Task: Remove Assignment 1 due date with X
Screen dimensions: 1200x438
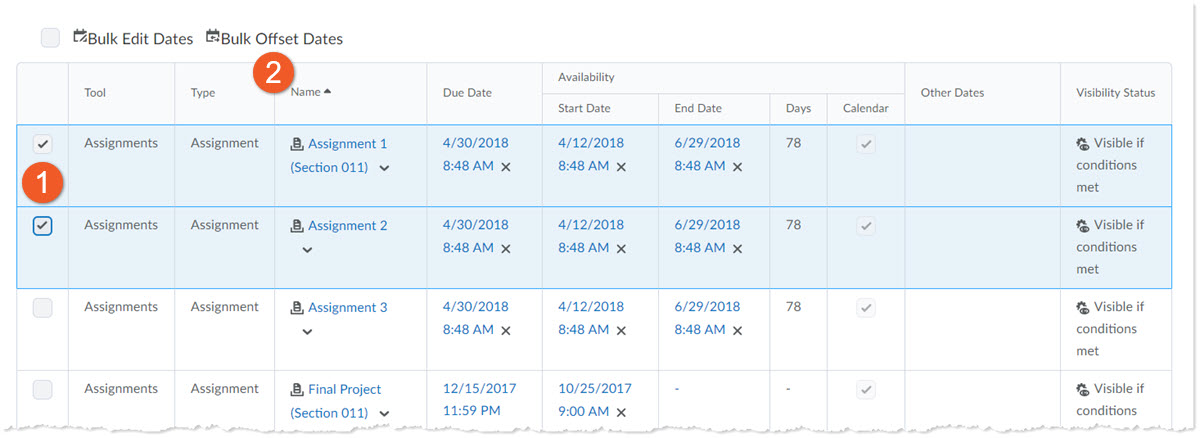Action: (506, 167)
